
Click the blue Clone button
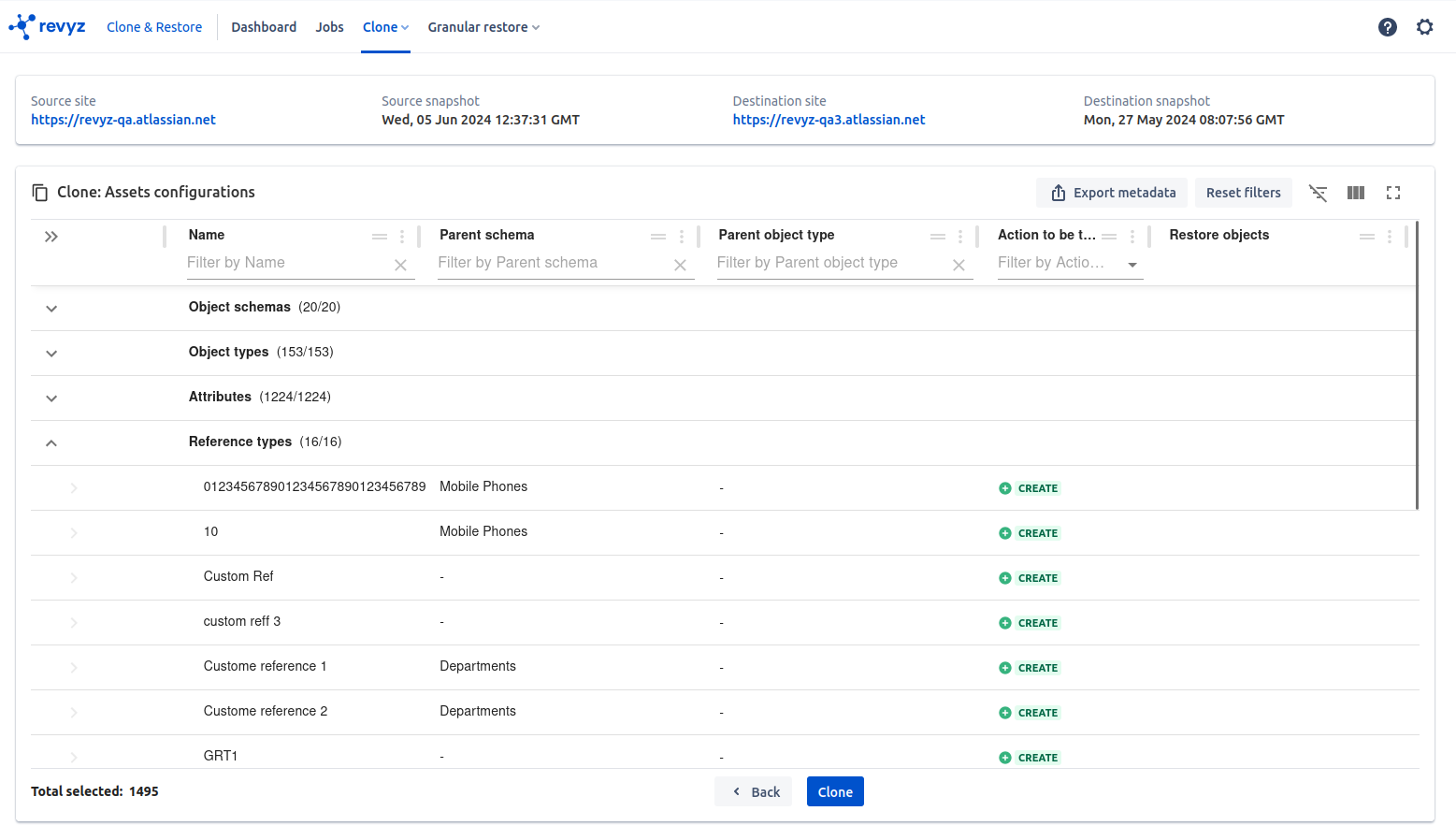pos(835,791)
